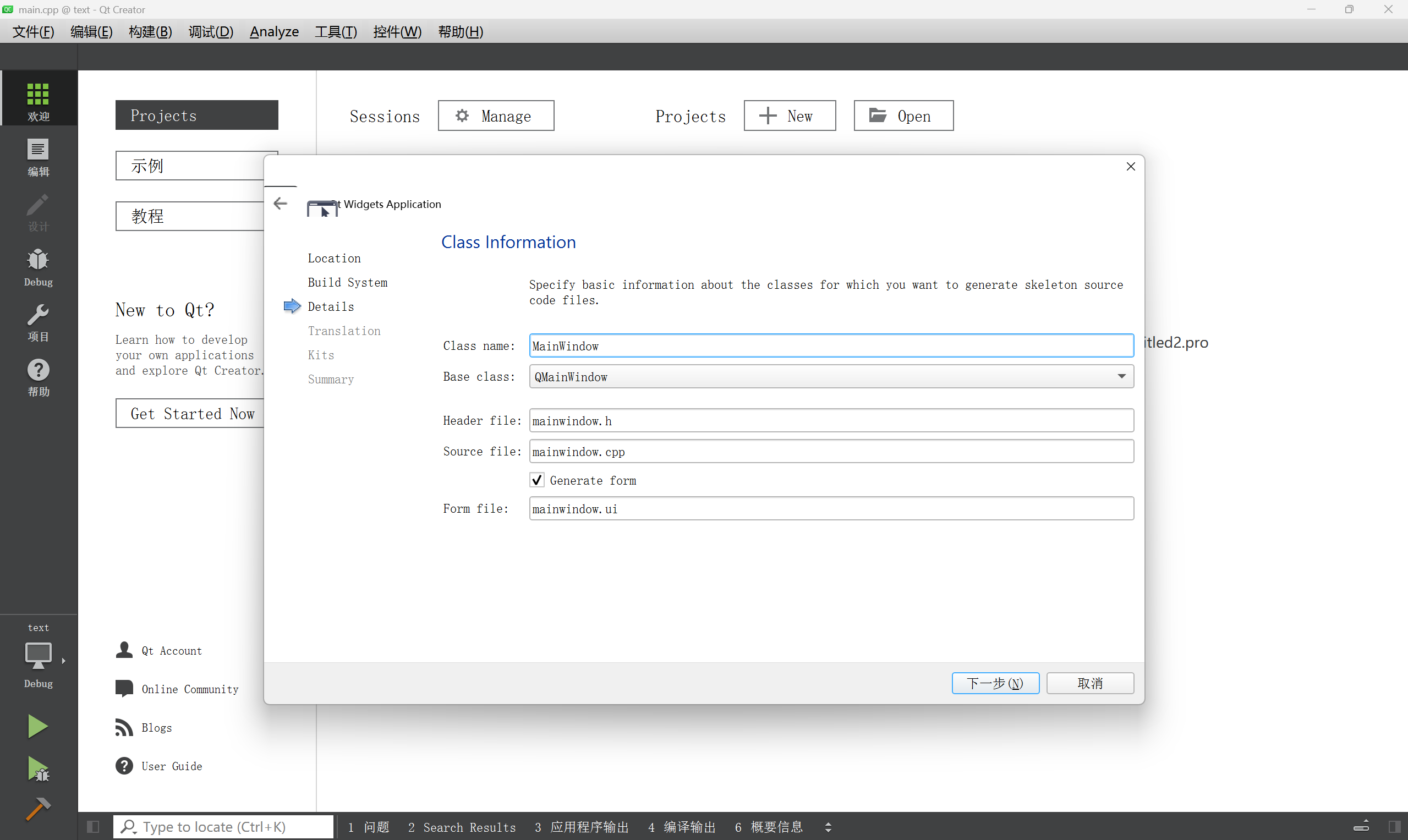Click New project button
The height and width of the screenshot is (840, 1408).
790,116
